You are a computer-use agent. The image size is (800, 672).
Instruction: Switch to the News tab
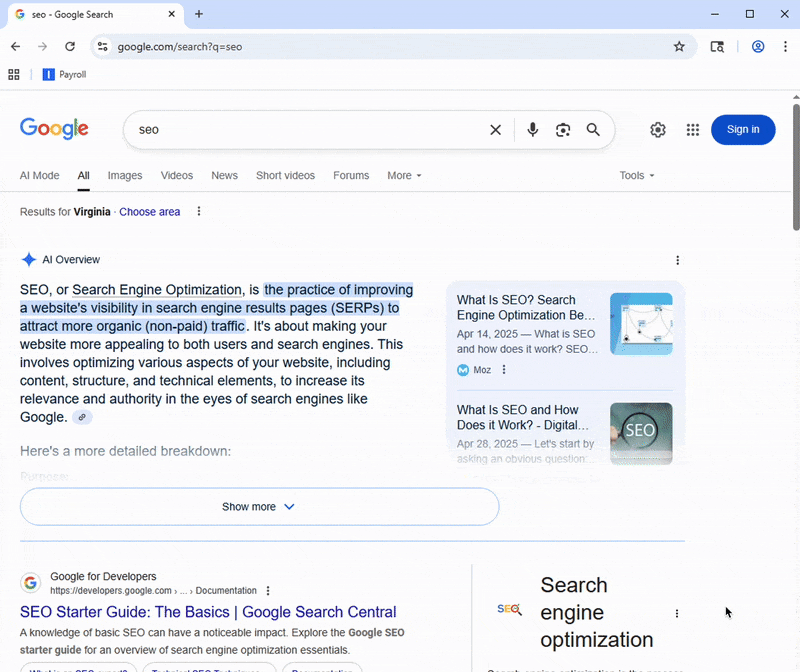pos(224,175)
